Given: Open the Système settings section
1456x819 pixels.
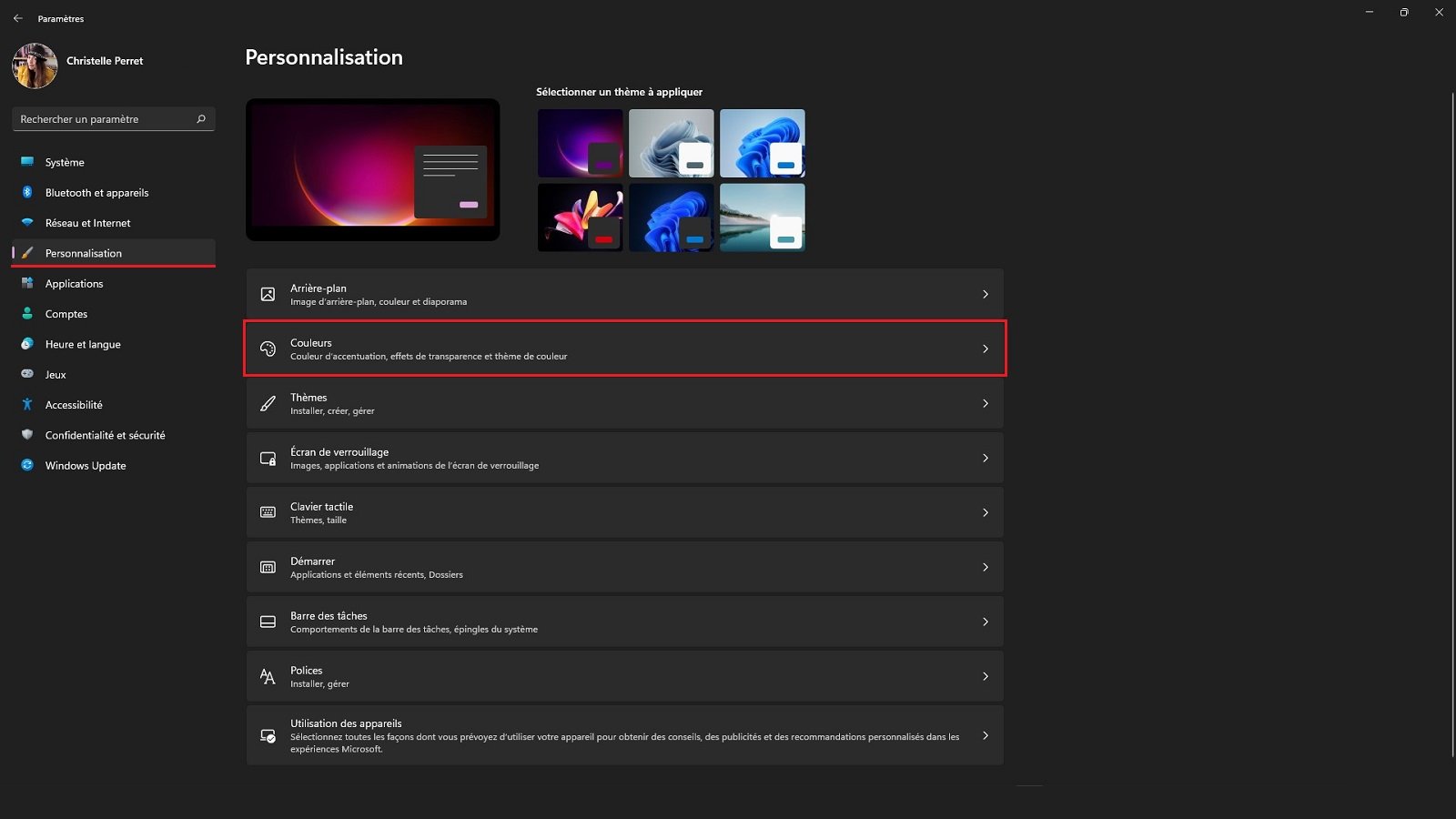Looking at the screenshot, I should click(65, 162).
